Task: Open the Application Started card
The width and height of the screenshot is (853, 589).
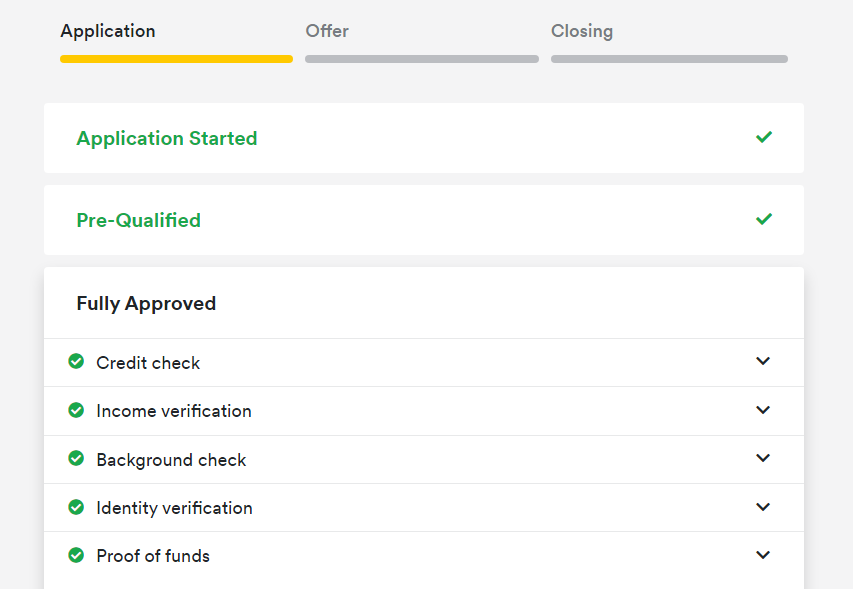Action: point(424,138)
